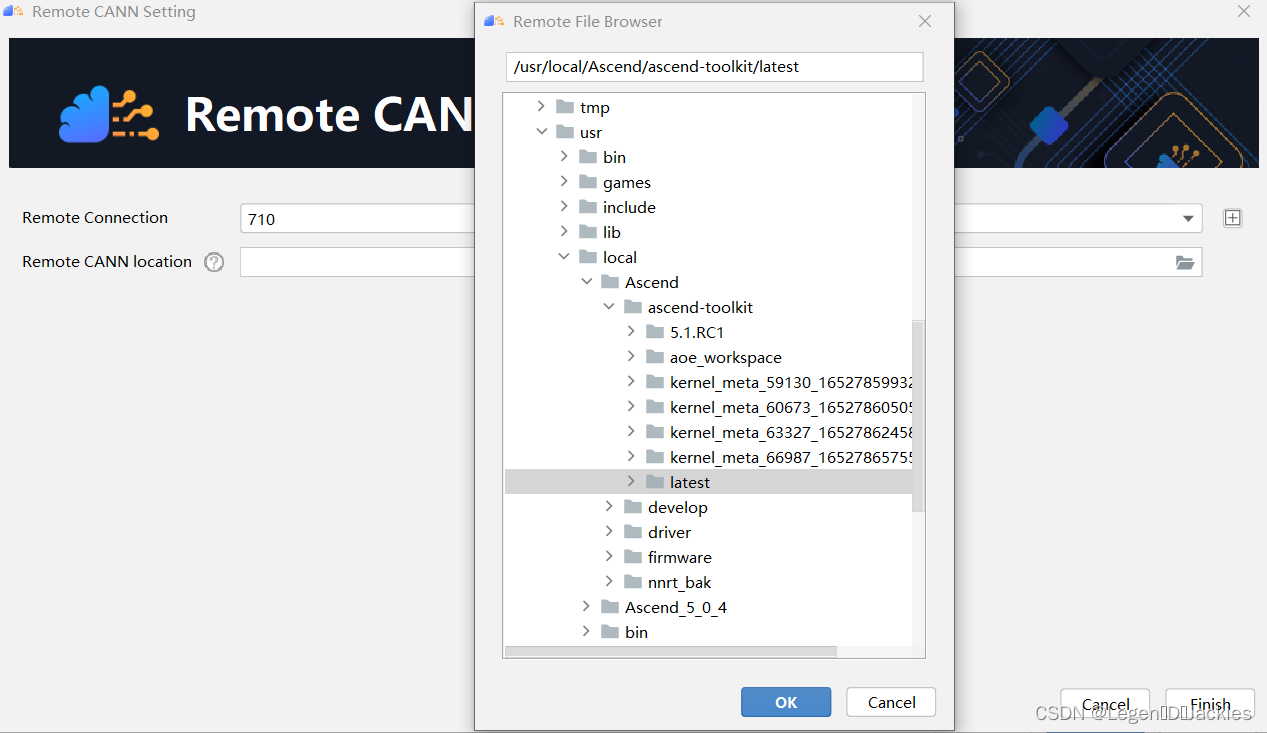Select the include folder

[629, 207]
